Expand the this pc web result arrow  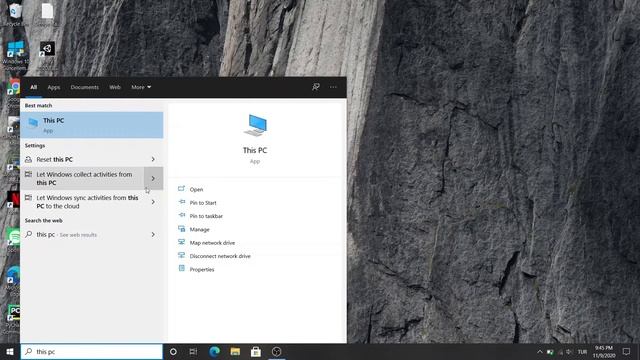coord(153,234)
